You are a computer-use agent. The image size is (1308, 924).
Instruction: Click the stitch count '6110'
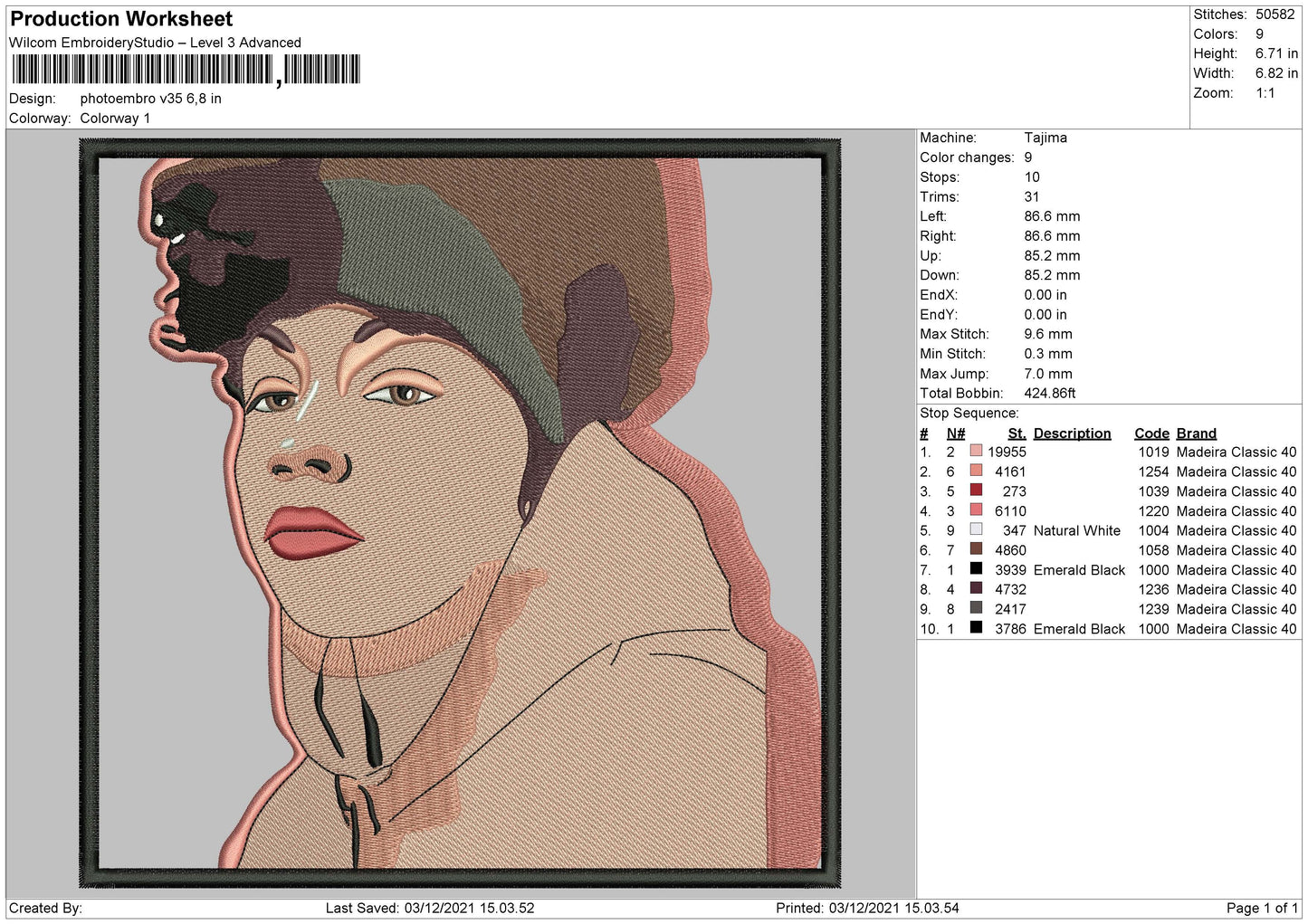click(x=1010, y=510)
